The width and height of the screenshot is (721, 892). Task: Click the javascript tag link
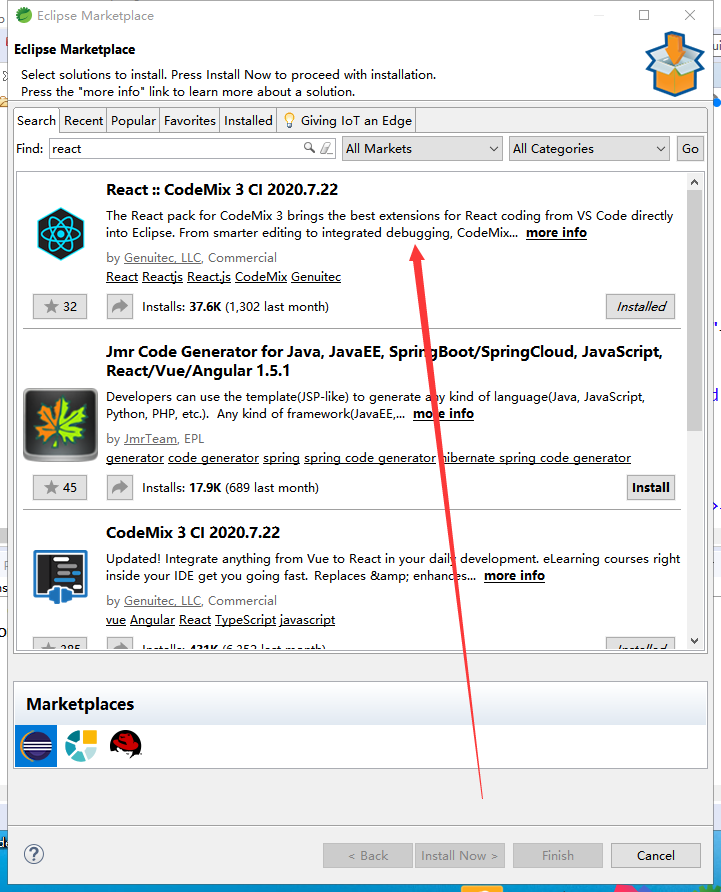[x=307, y=620]
